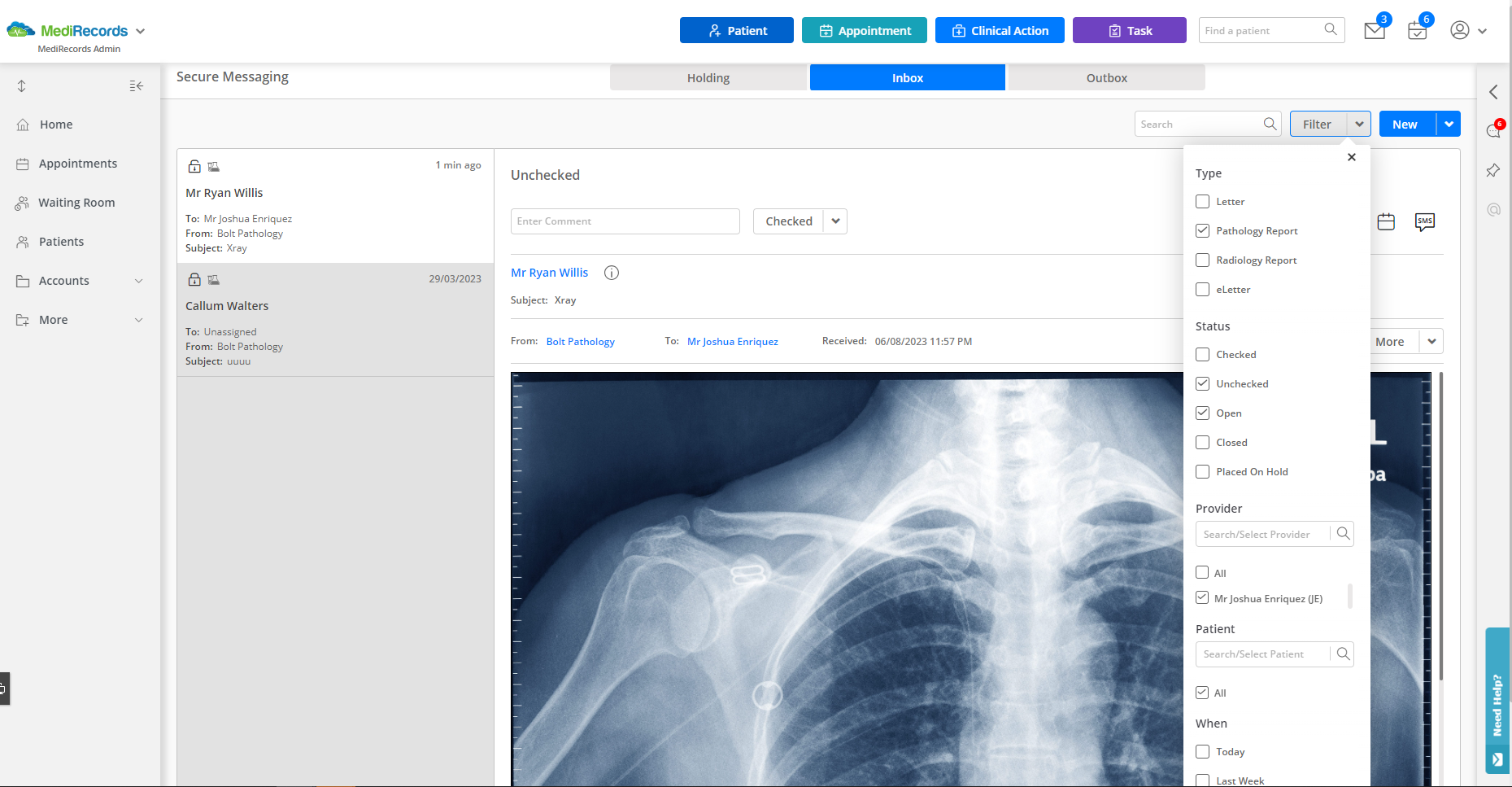1512x787 pixels.
Task: Click the magnifier icon in message Search box
Action: (x=1270, y=124)
